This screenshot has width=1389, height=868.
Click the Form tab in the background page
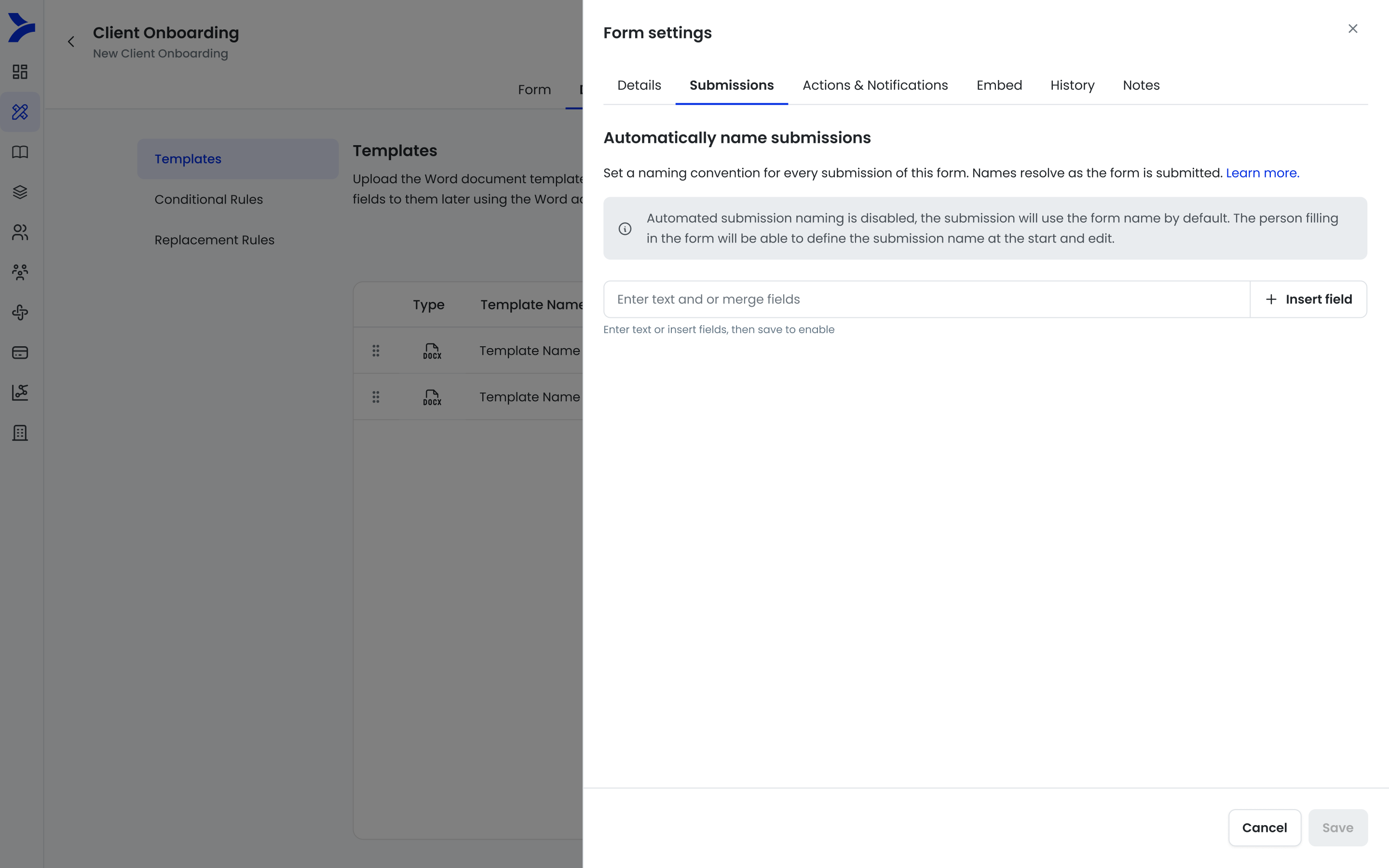click(x=534, y=90)
